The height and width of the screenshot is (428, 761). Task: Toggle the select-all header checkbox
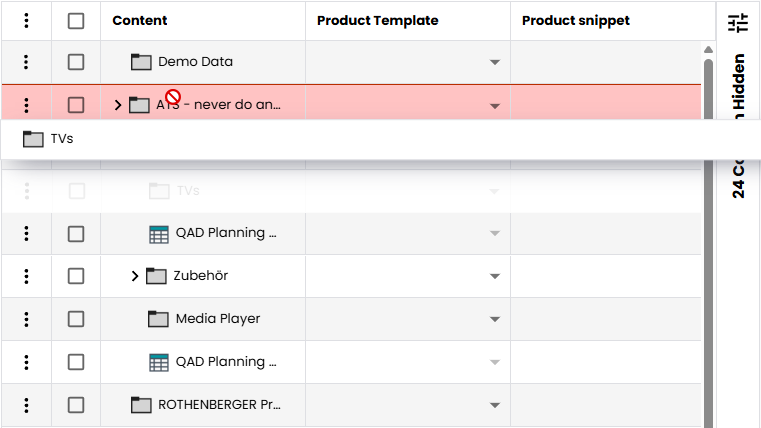pos(76,21)
